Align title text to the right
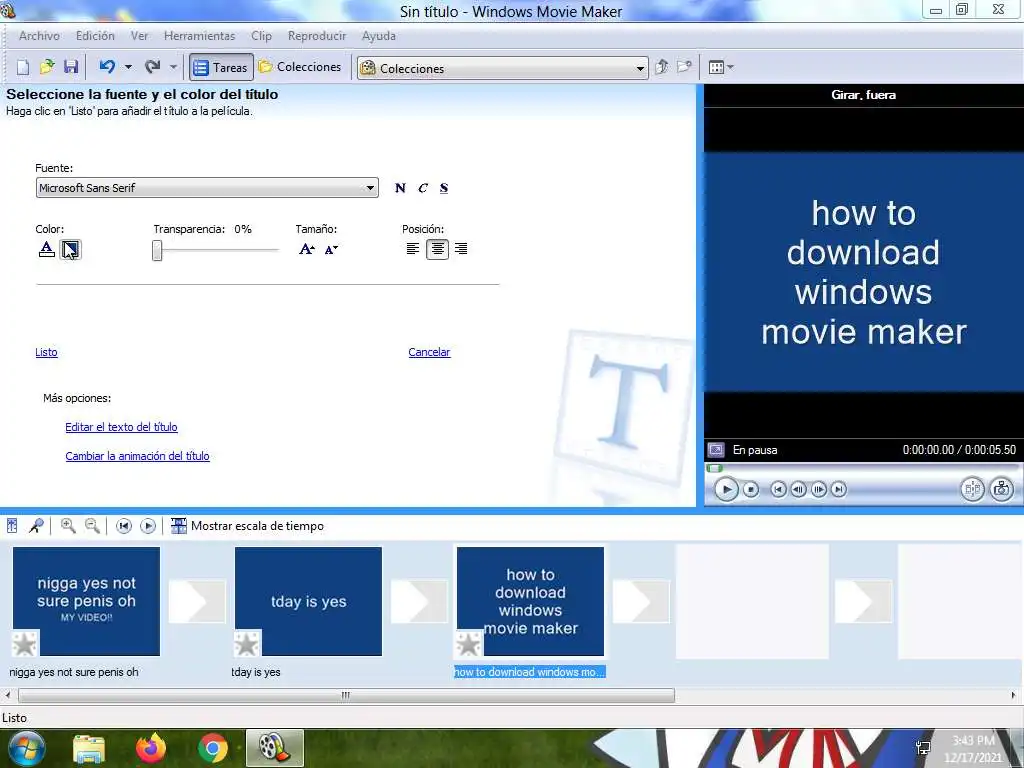 click(x=461, y=249)
